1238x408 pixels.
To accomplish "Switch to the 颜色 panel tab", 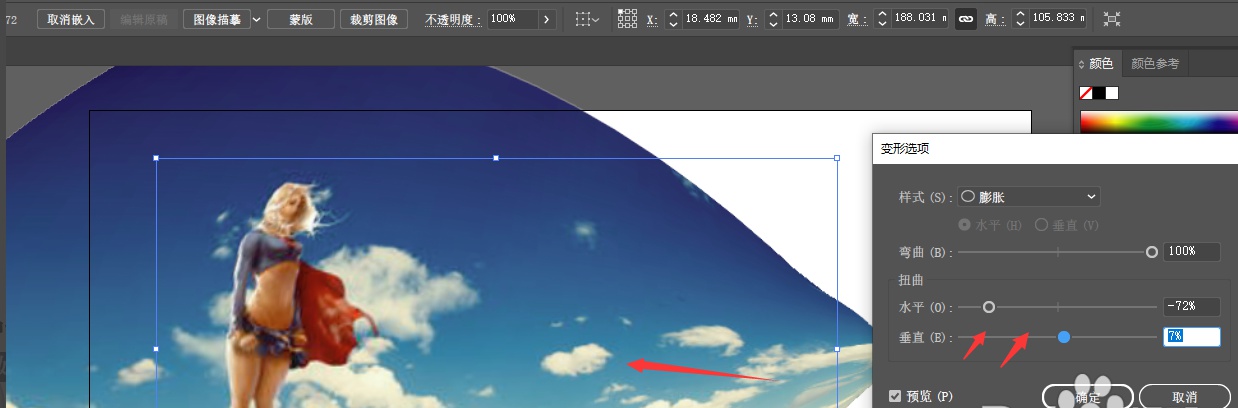I will (x=1101, y=64).
